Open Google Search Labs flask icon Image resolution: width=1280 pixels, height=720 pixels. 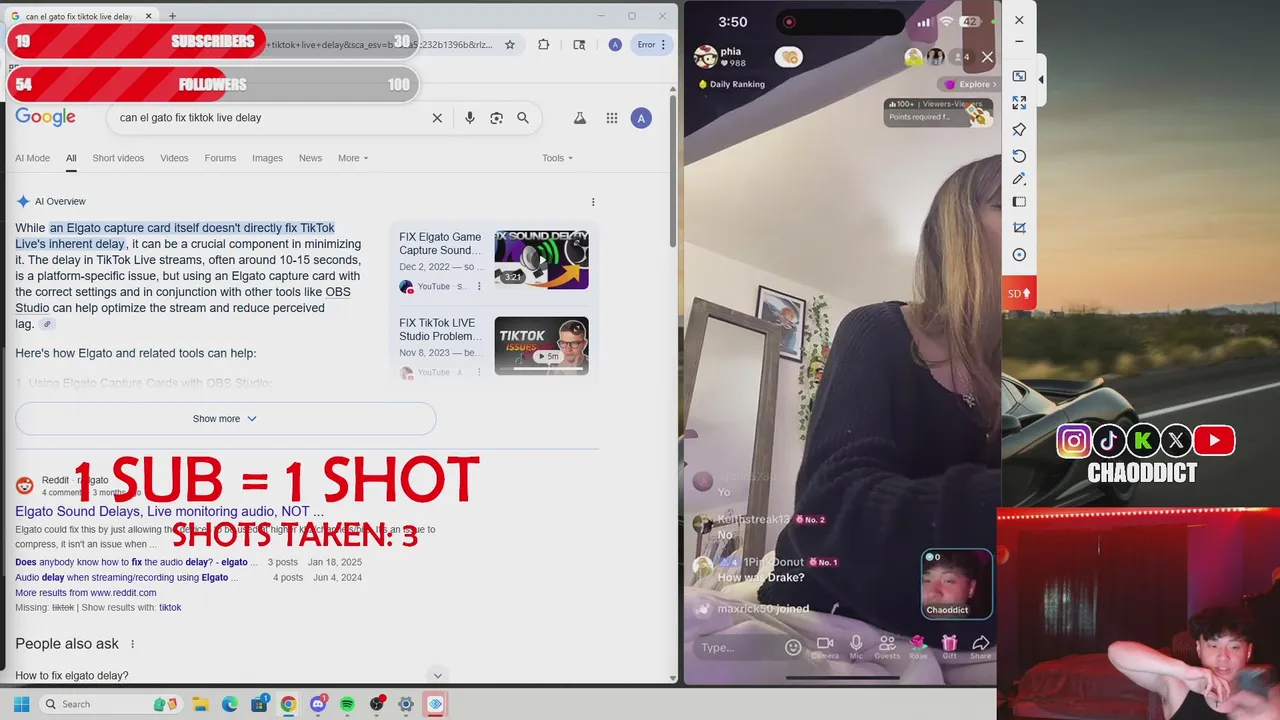tap(579, 118)
